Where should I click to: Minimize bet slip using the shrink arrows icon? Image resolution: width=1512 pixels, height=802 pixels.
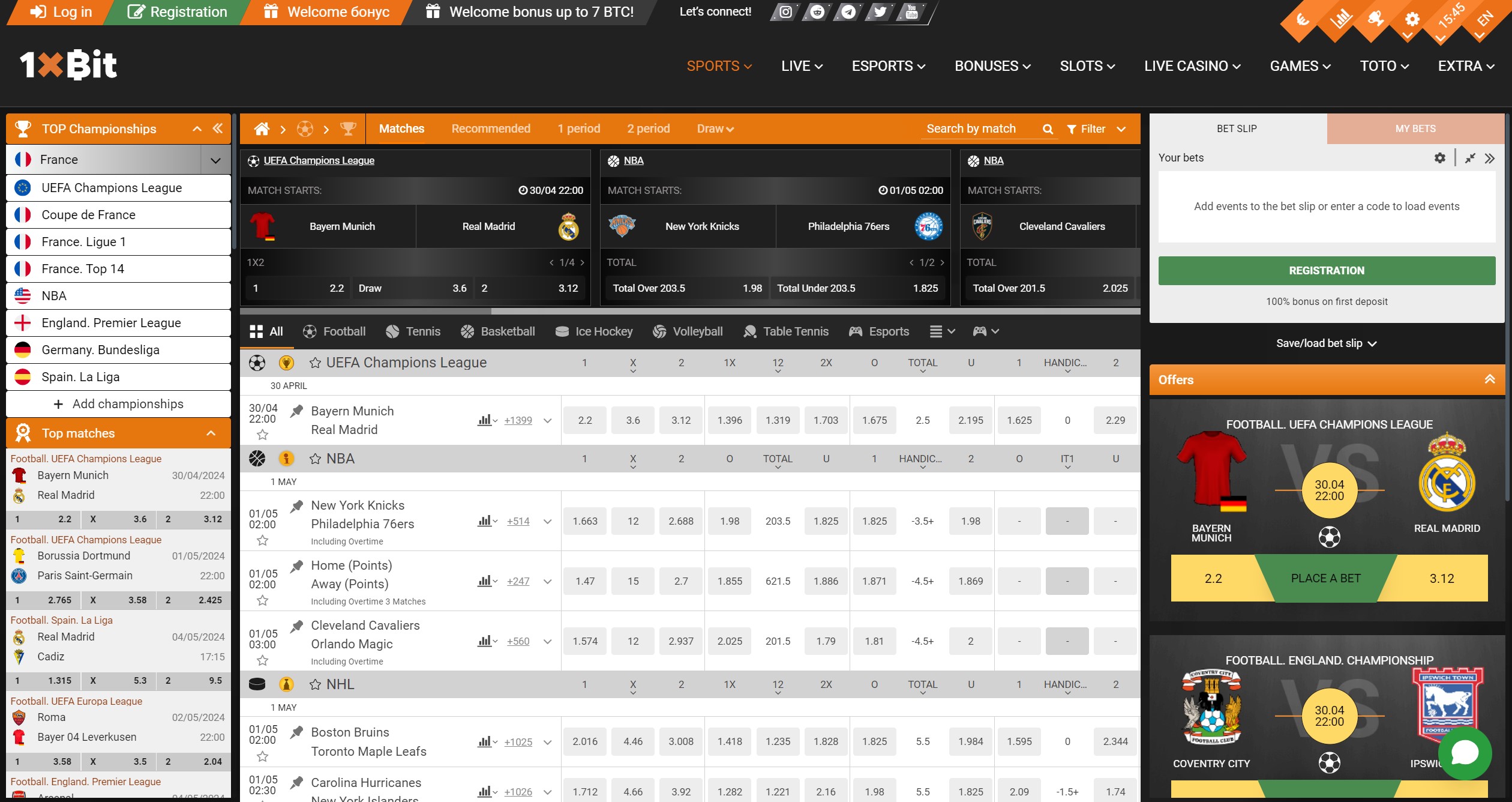[x=1470, y=158]
